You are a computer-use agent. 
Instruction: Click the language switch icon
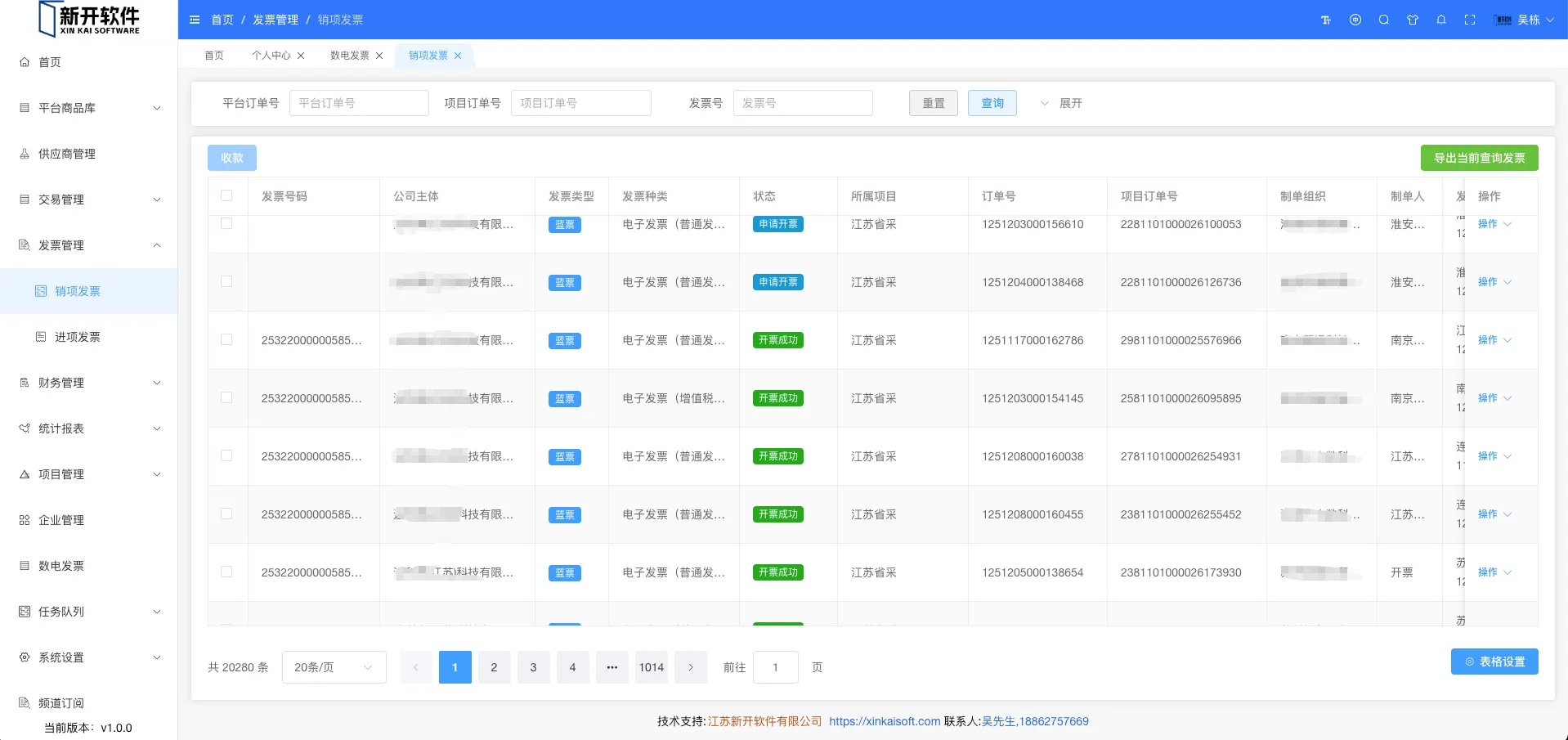(x=1355, y=20)
